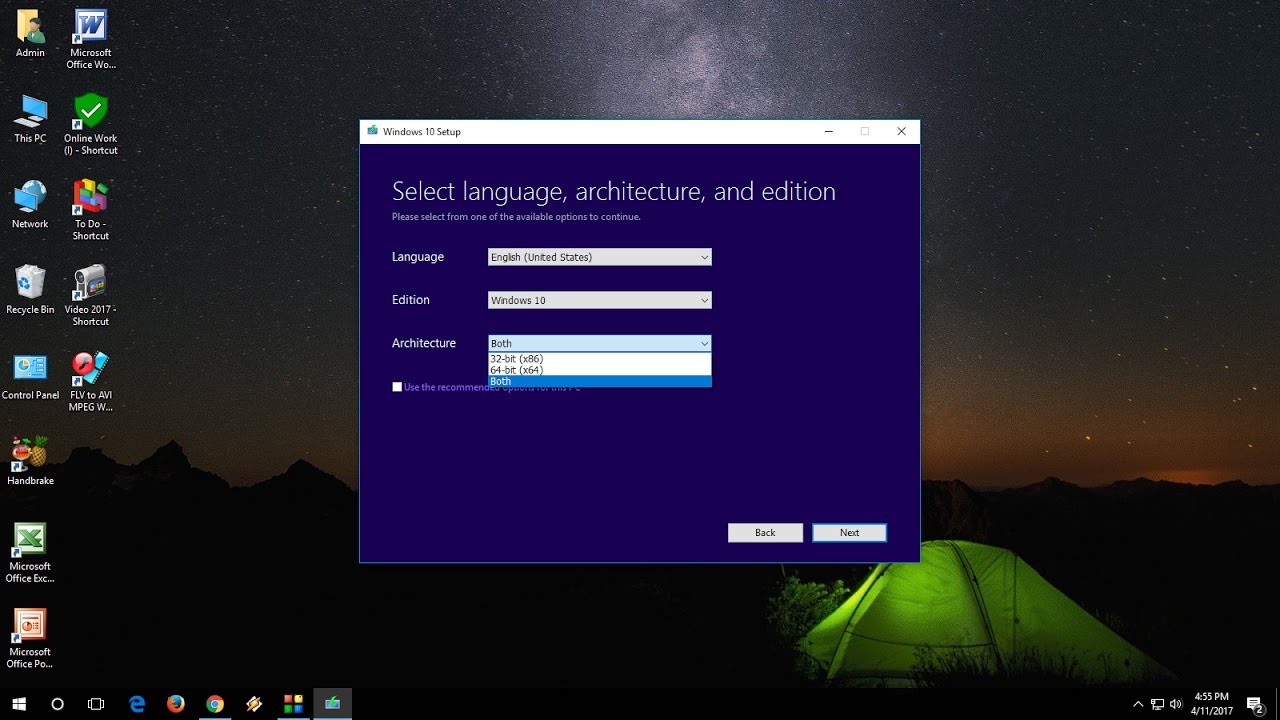This screenshot has height=720, width=1280.
Task: Open FLV to AVI MPEG converter icon
Action: [x=90, y=382]
